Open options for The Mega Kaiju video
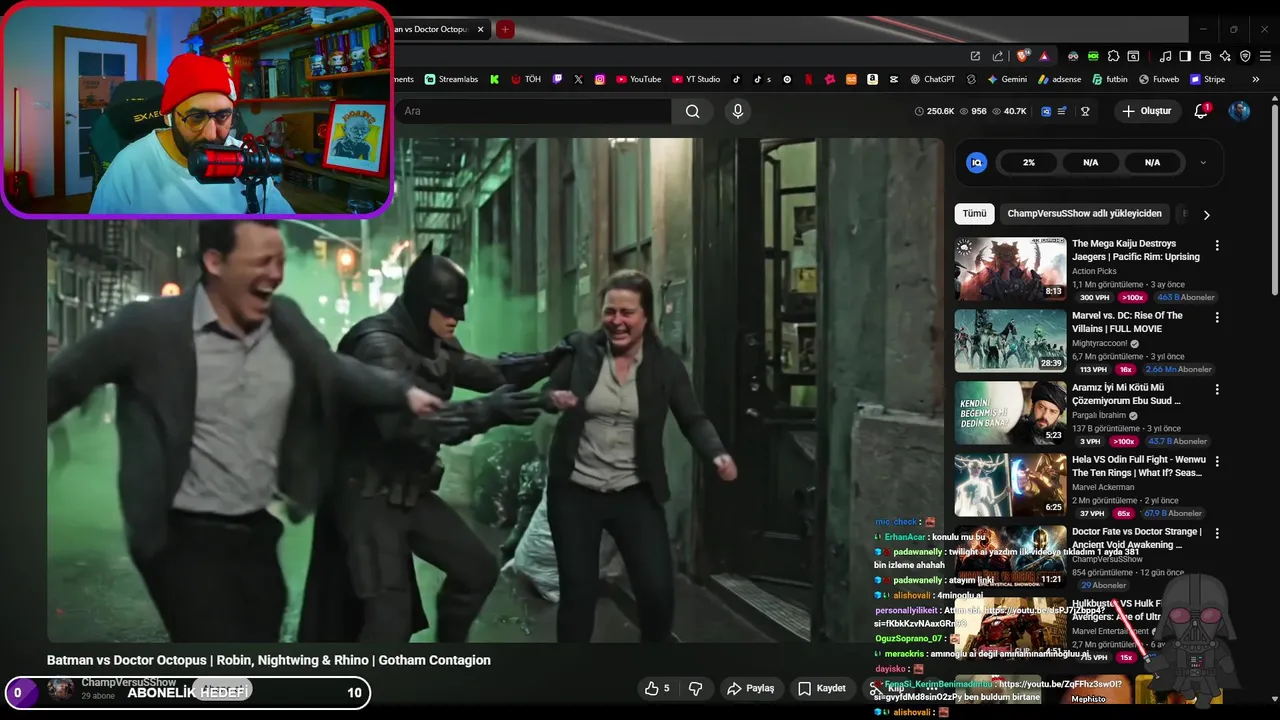The image size is (1280, 720). coord(1217,245)
